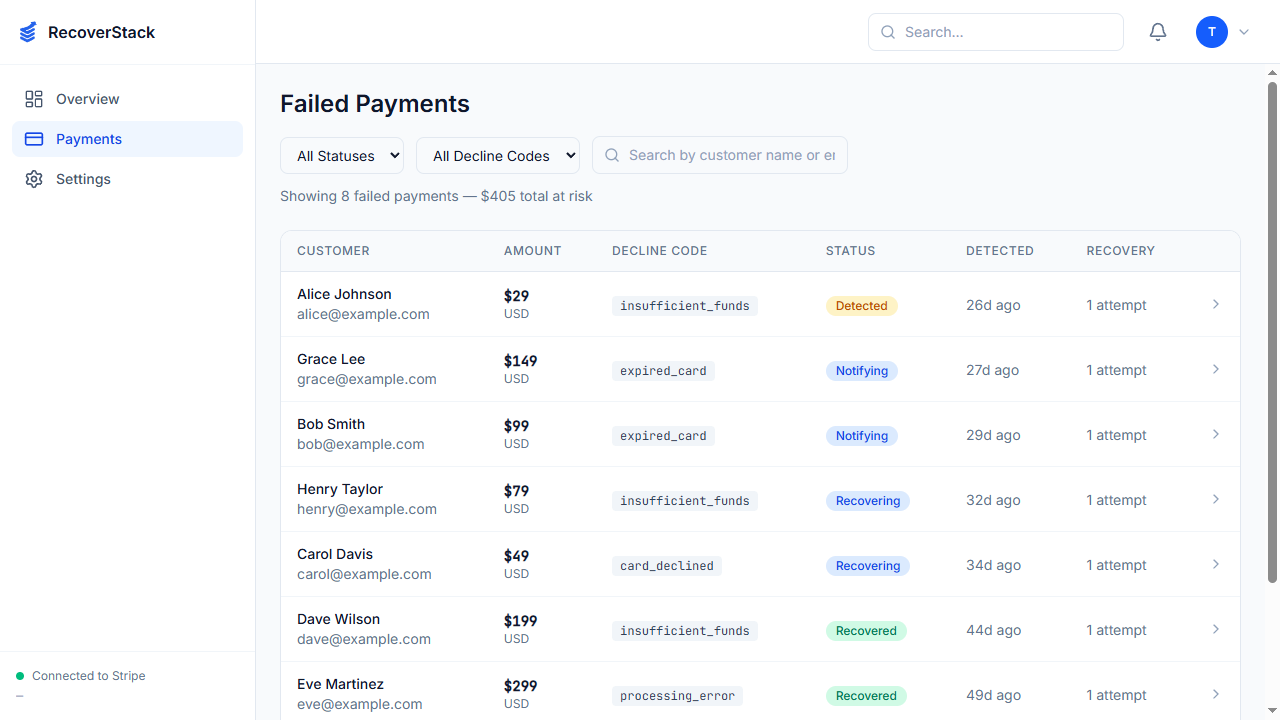This screenshot has height=720, width=1280.
Task: Click the customer name Grace Lee
Action: pyautogui.click(x=331, y=359)
